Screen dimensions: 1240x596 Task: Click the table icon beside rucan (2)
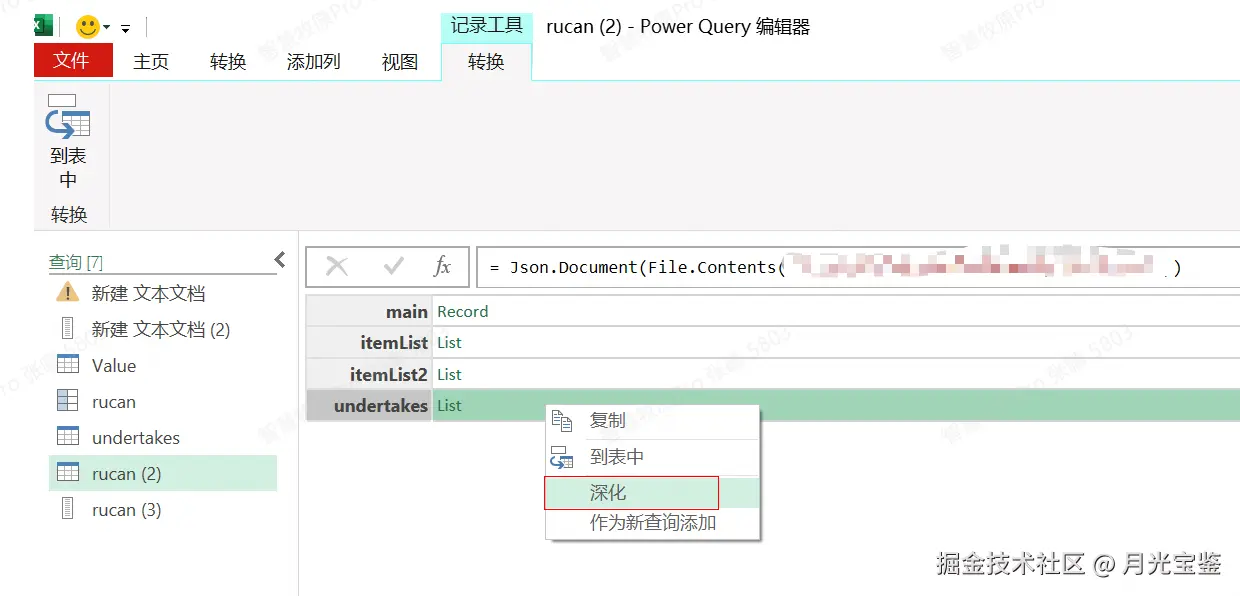(68, 472)
